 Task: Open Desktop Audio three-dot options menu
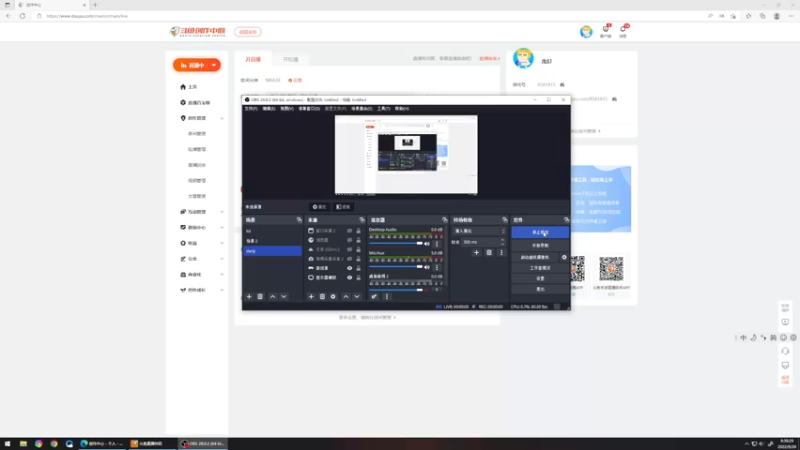(x=437, y=244)
